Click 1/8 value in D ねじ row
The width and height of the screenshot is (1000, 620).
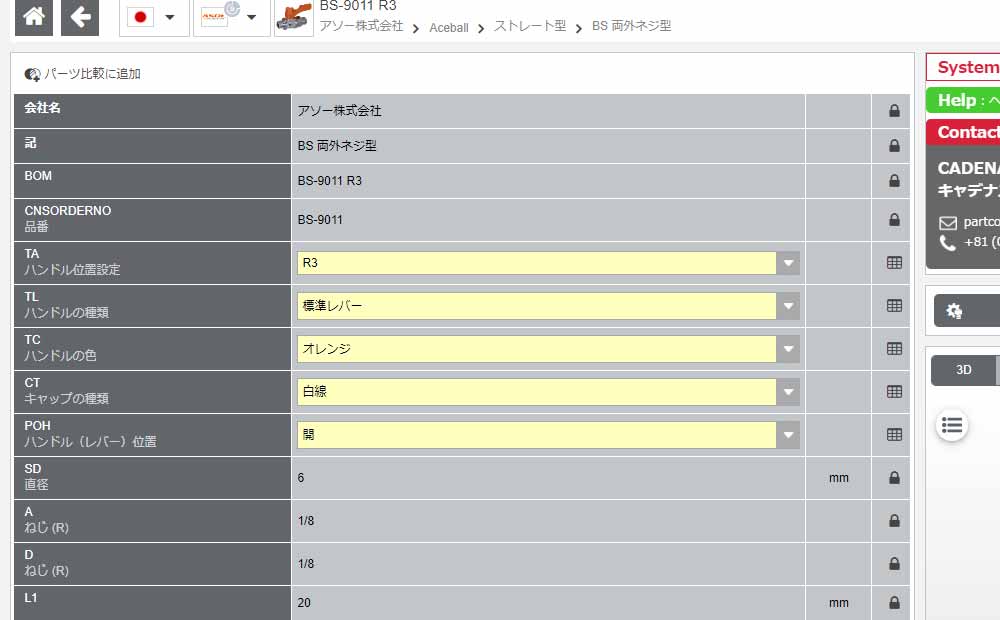[x=306, y=564]
